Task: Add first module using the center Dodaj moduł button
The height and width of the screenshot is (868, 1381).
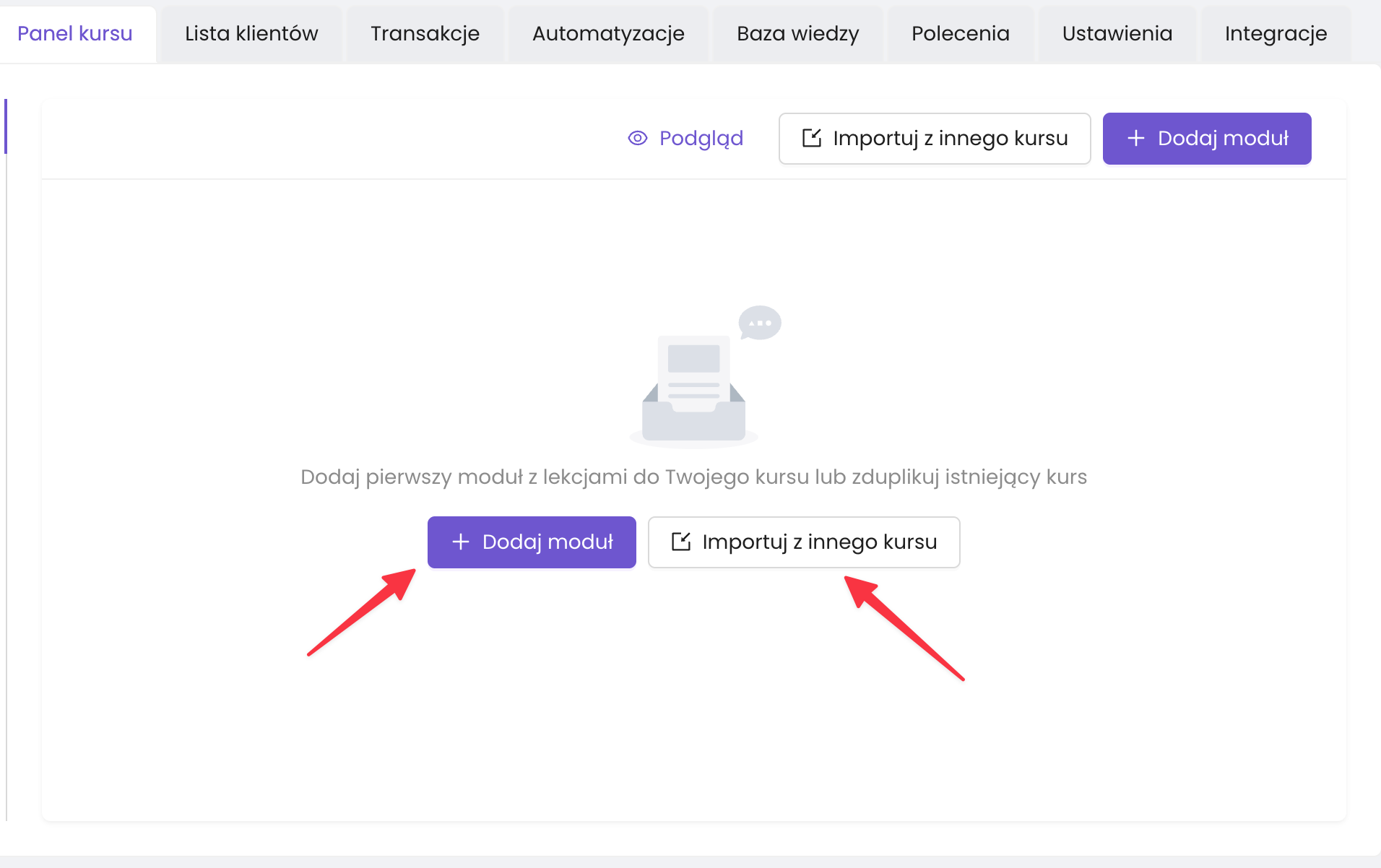Action: pos(532,542)
